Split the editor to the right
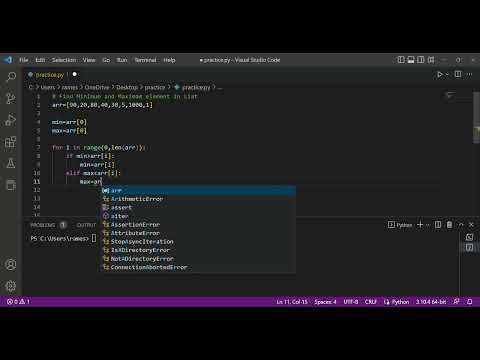 coord(458,74)
